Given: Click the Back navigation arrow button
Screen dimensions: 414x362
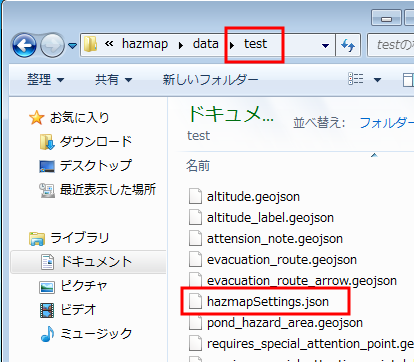Looking at the screenshot, I should point(24,45).
